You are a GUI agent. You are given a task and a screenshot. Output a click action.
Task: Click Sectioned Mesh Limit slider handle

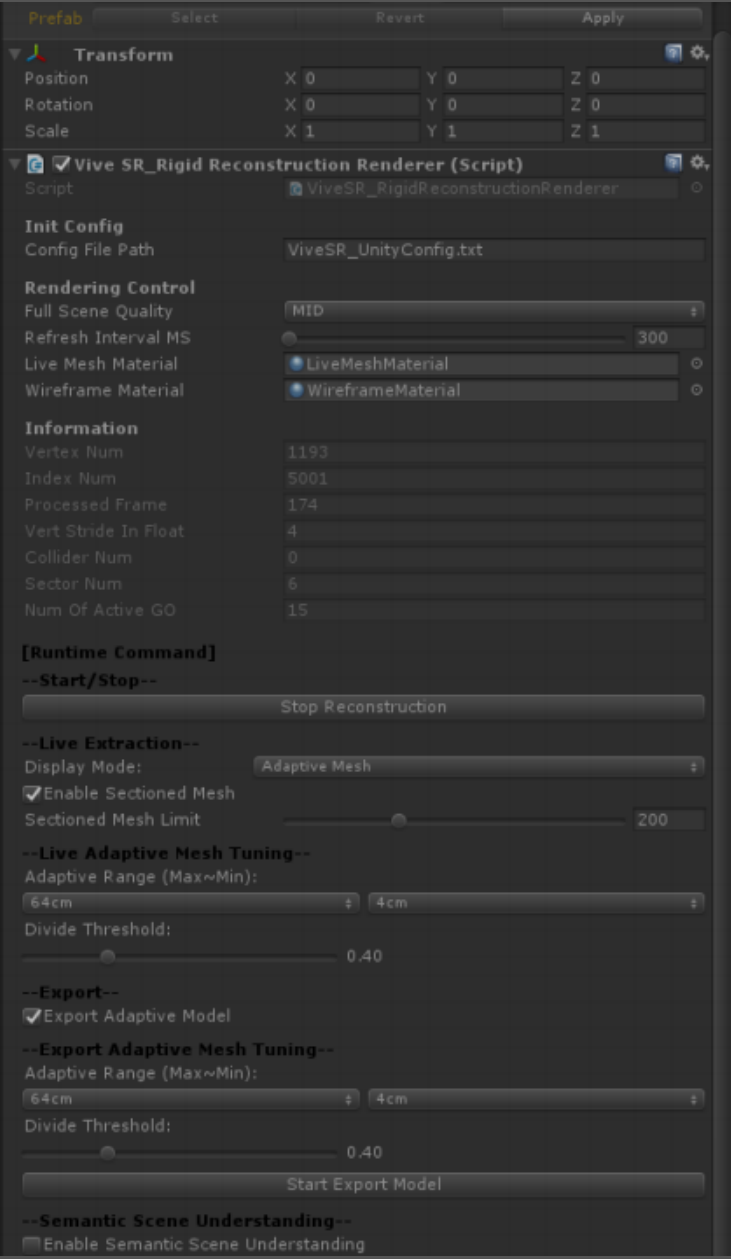click(399, 821)
